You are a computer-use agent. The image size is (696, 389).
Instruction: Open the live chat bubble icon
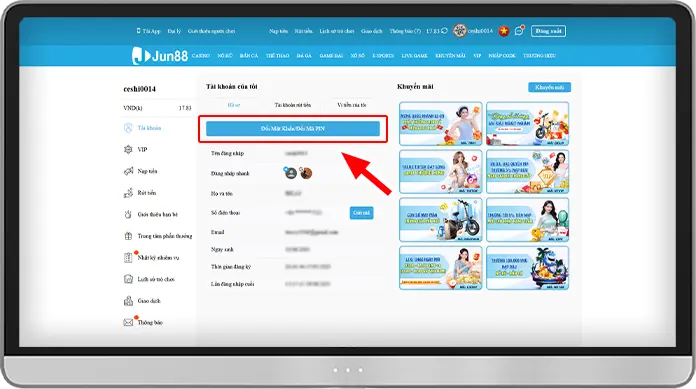point(518,31)
